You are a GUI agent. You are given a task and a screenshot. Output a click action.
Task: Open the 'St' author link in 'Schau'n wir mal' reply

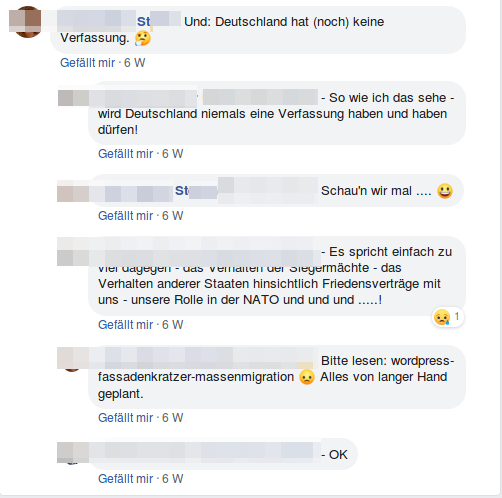[182, 191]
